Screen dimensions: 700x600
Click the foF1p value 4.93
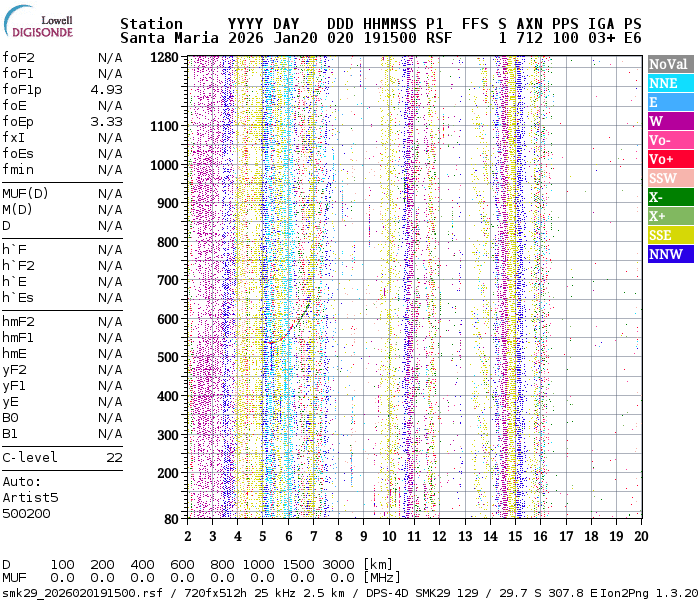point(106,89)
